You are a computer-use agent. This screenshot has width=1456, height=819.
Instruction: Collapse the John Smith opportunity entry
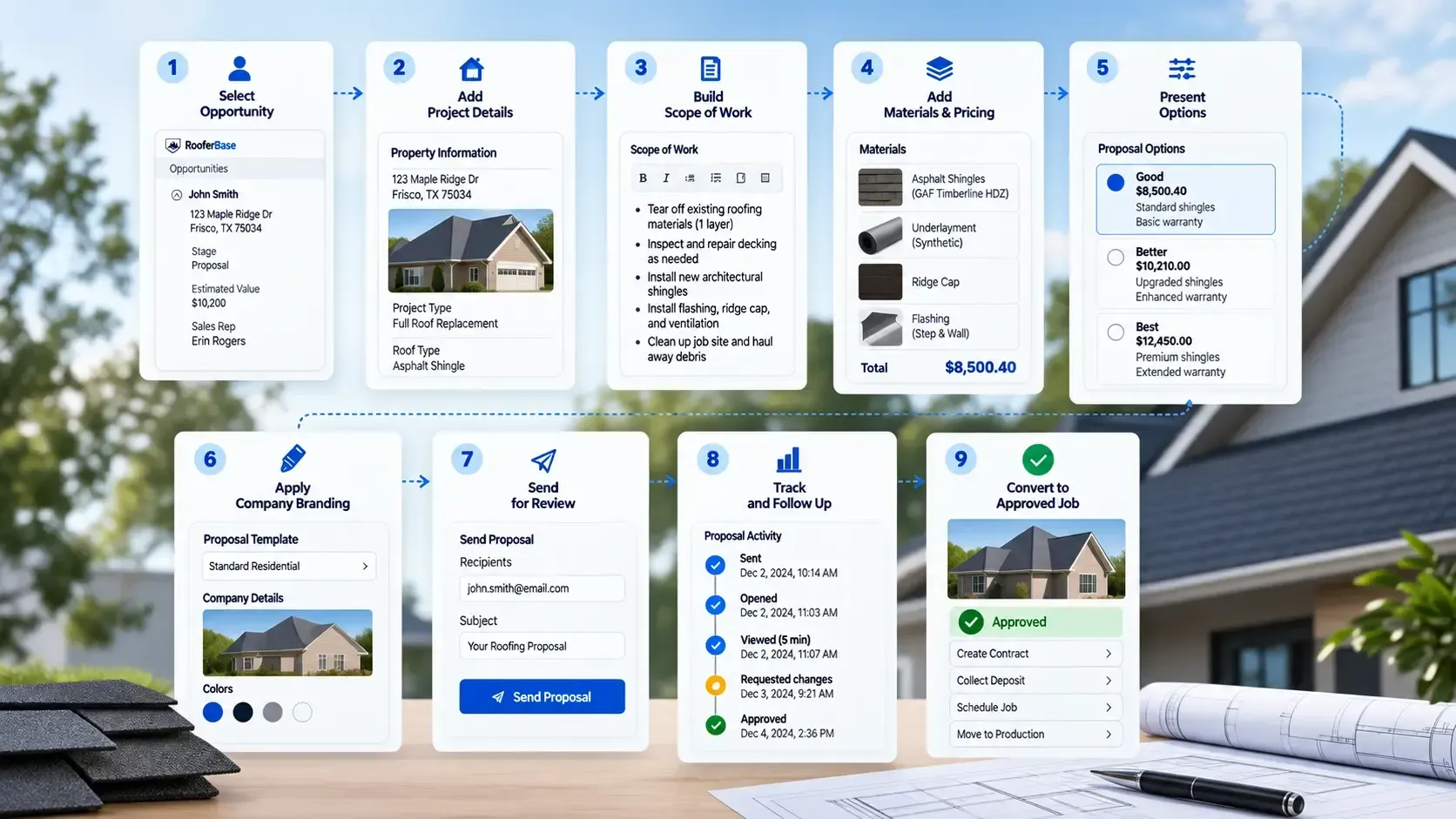point(177,195)
